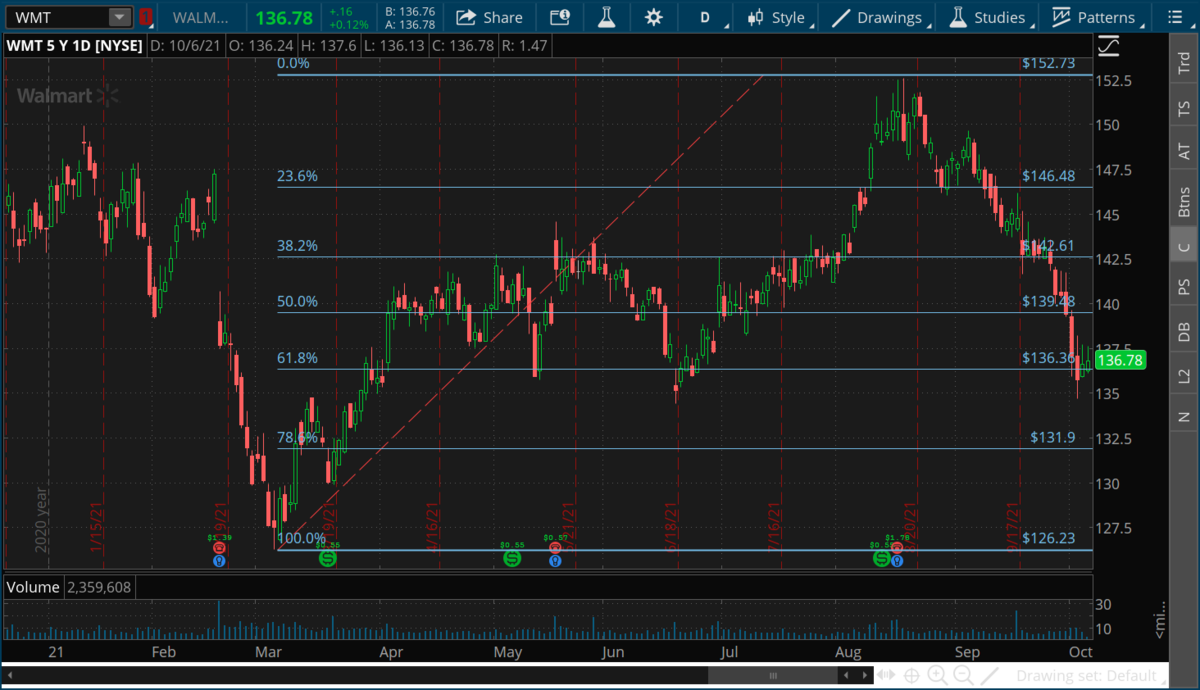Click the $131.9 Fibonacci price label
This screenshot has height=690, width=1200.
coord(1053,438)
